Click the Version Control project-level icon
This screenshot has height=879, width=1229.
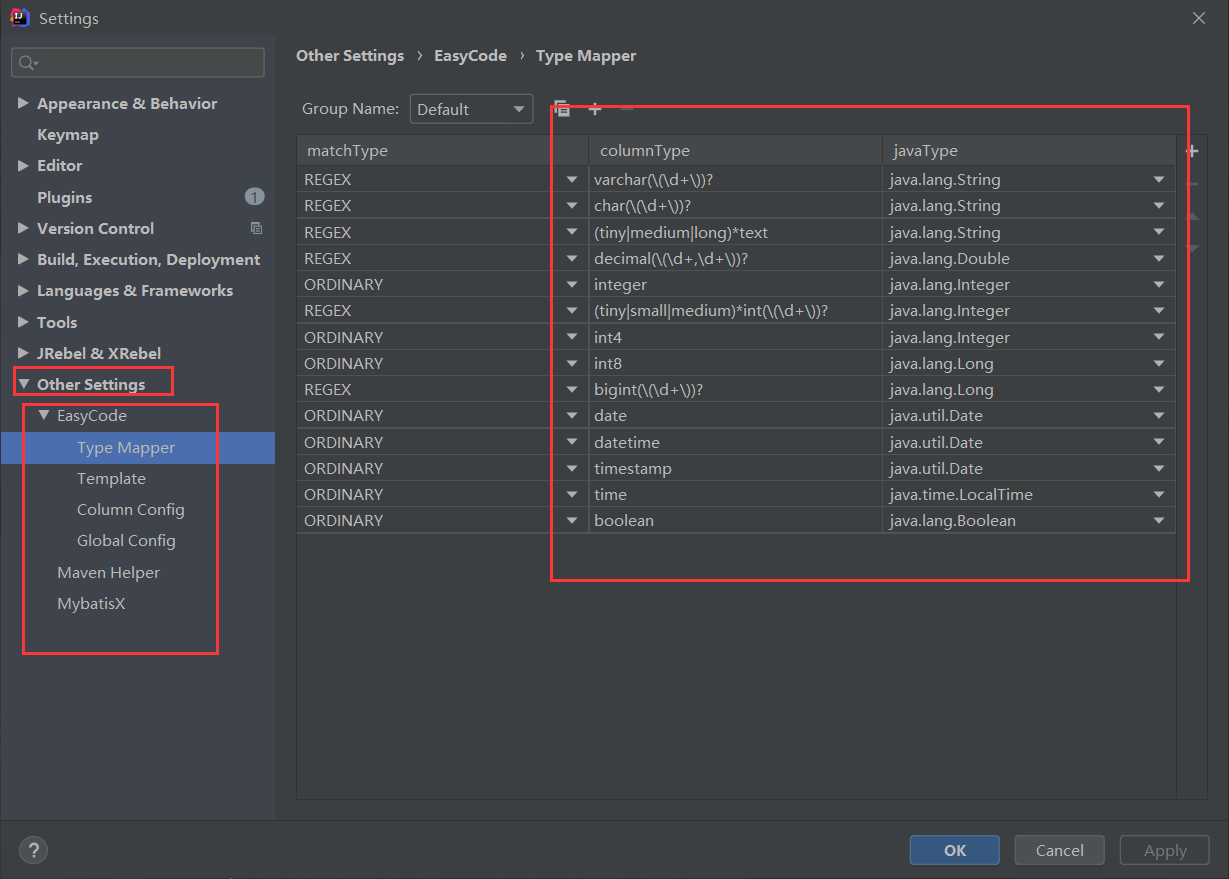click(256, 228)
